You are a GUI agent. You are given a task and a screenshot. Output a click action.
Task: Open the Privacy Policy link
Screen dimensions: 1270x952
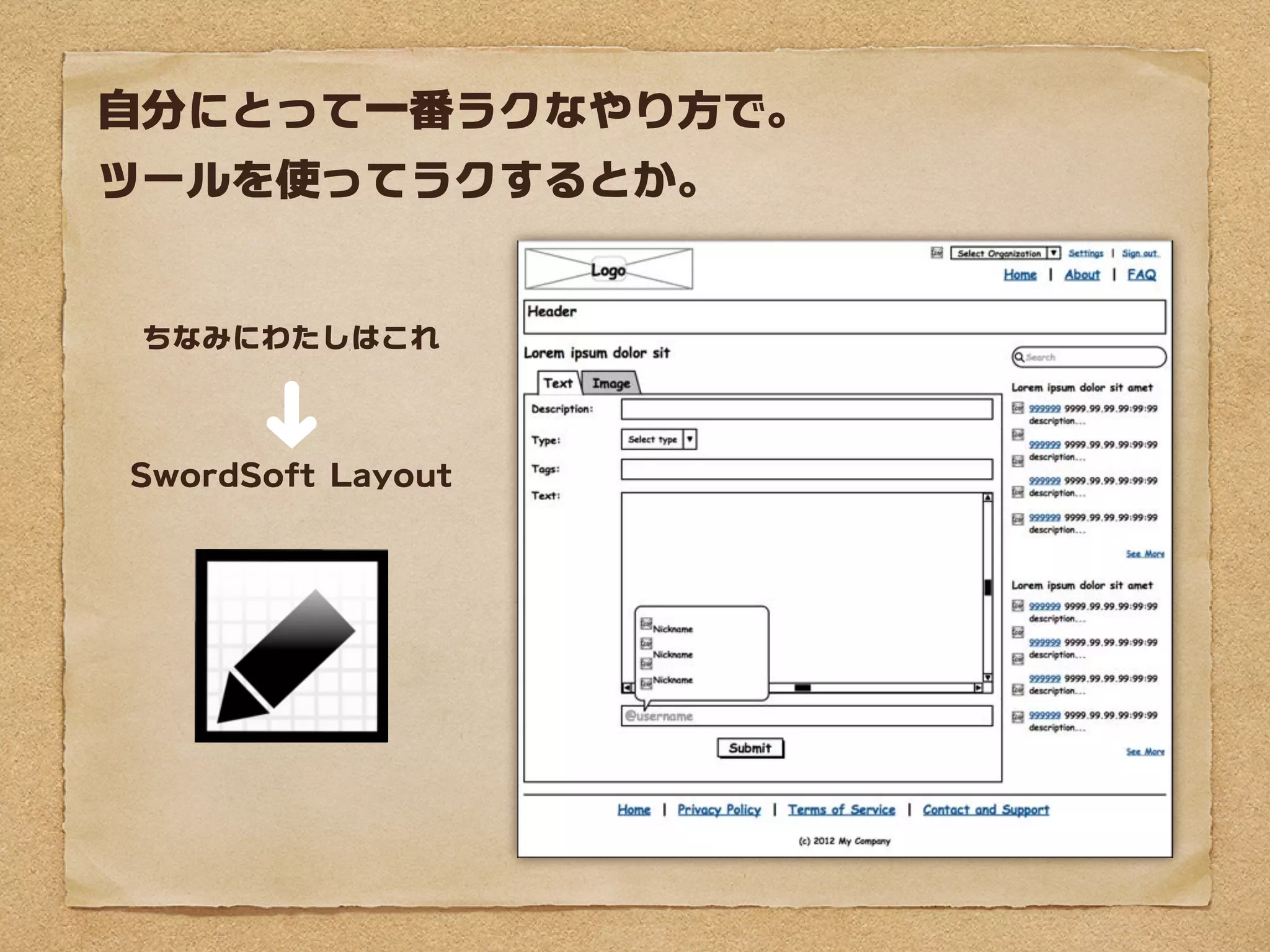coord(719,809)
